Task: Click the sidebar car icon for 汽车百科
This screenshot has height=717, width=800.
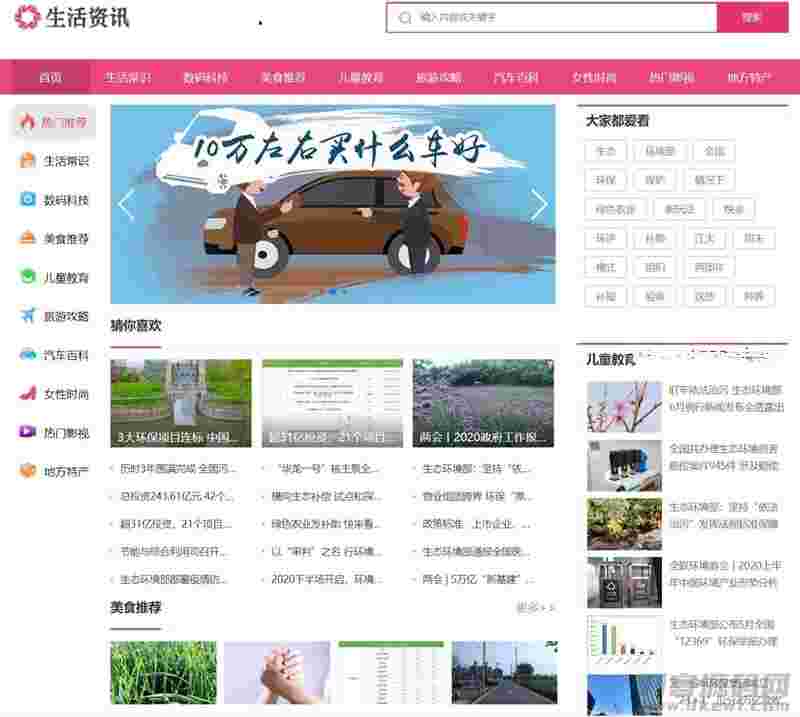Action: click(x=27, y=355)
